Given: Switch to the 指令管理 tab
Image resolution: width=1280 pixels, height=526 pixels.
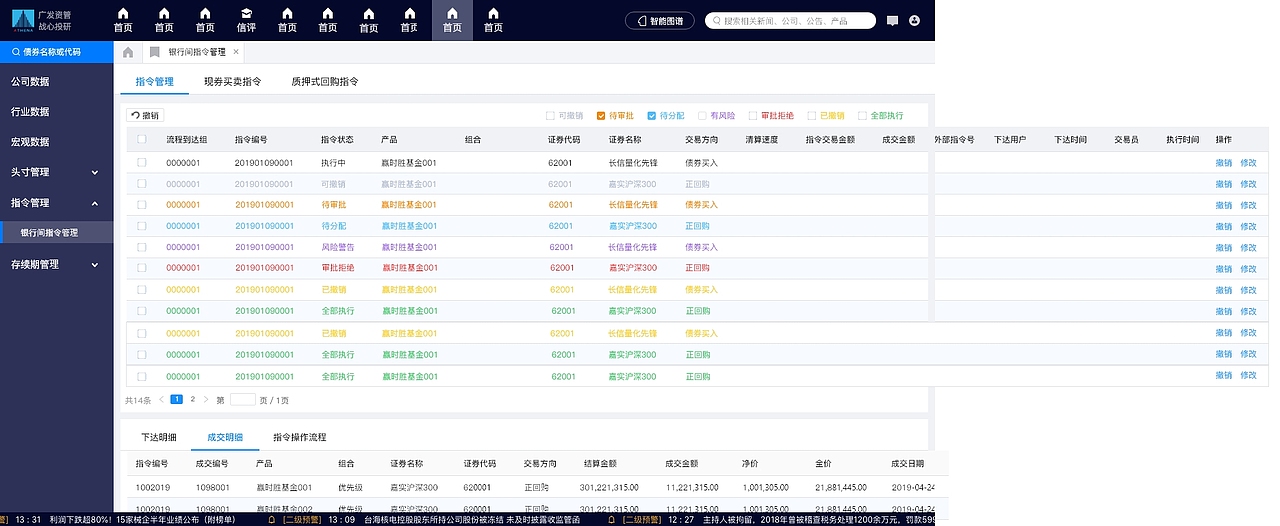Looking at the screenshot, I should (154, 82).
